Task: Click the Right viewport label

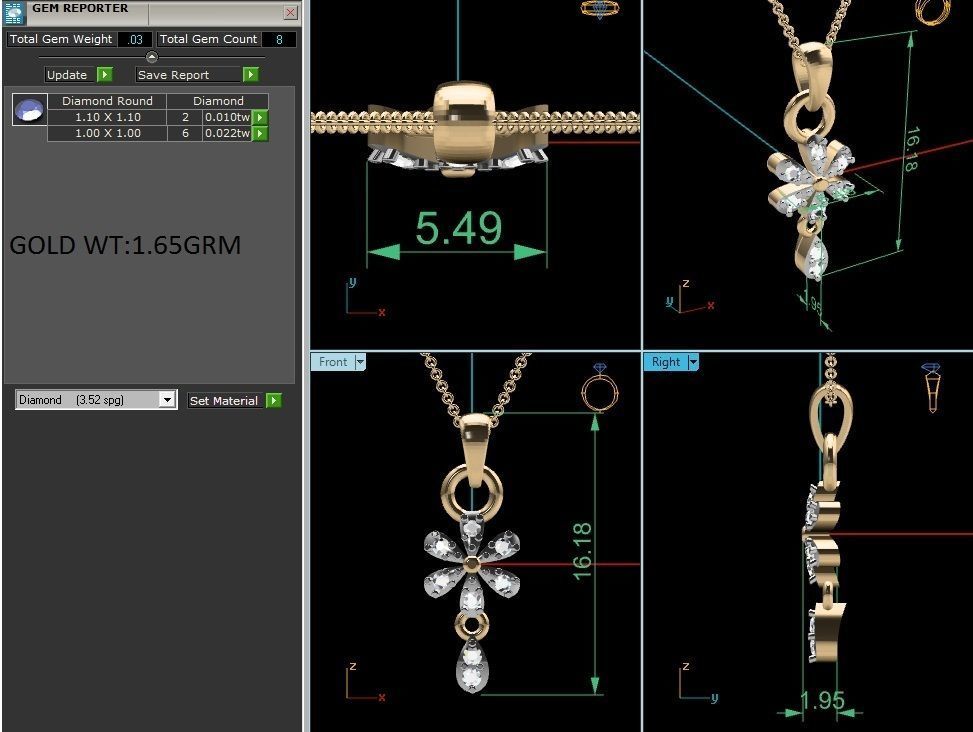Action: tap(666, 362)
